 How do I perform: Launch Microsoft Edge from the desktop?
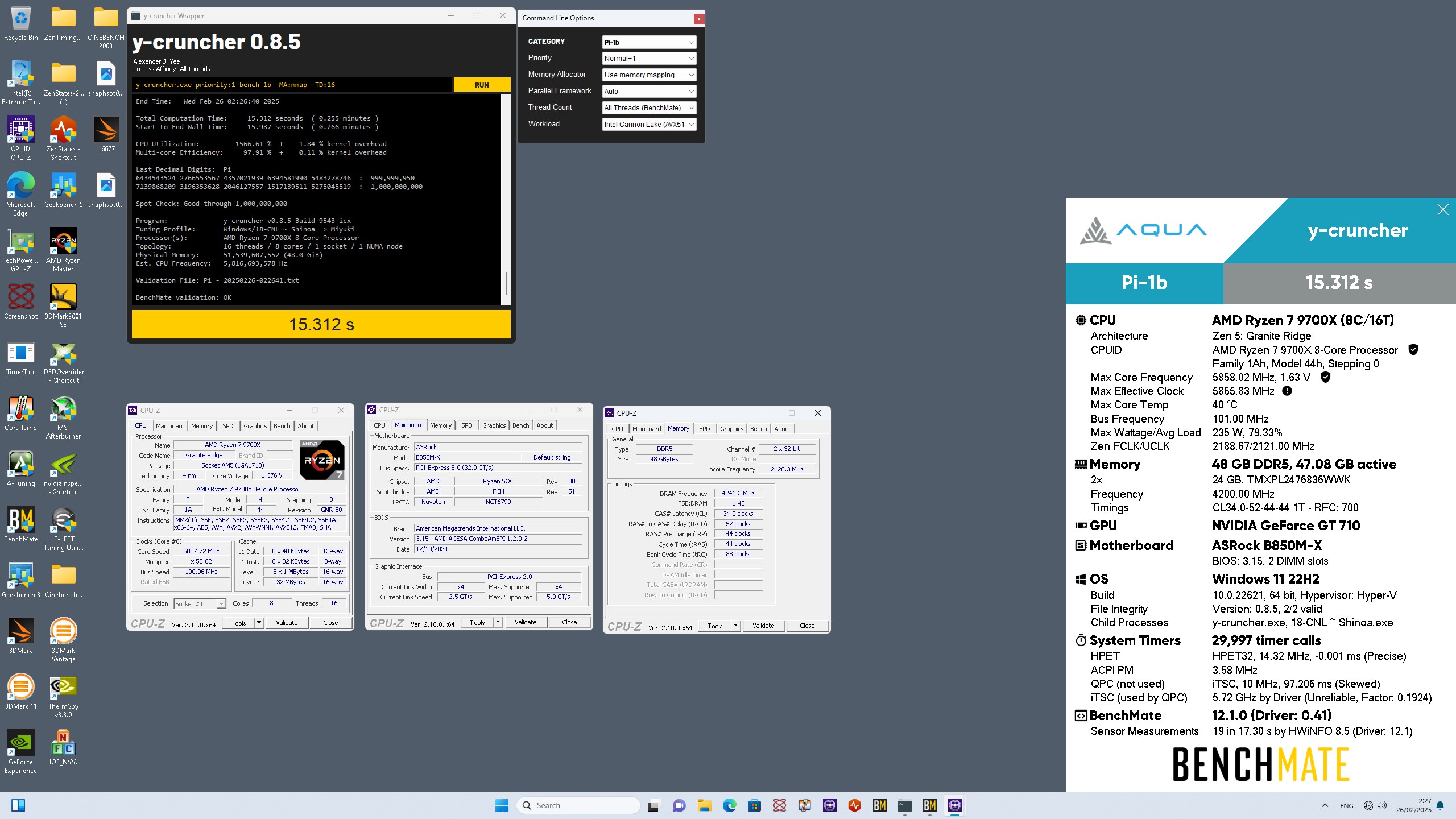click(20, 194)
